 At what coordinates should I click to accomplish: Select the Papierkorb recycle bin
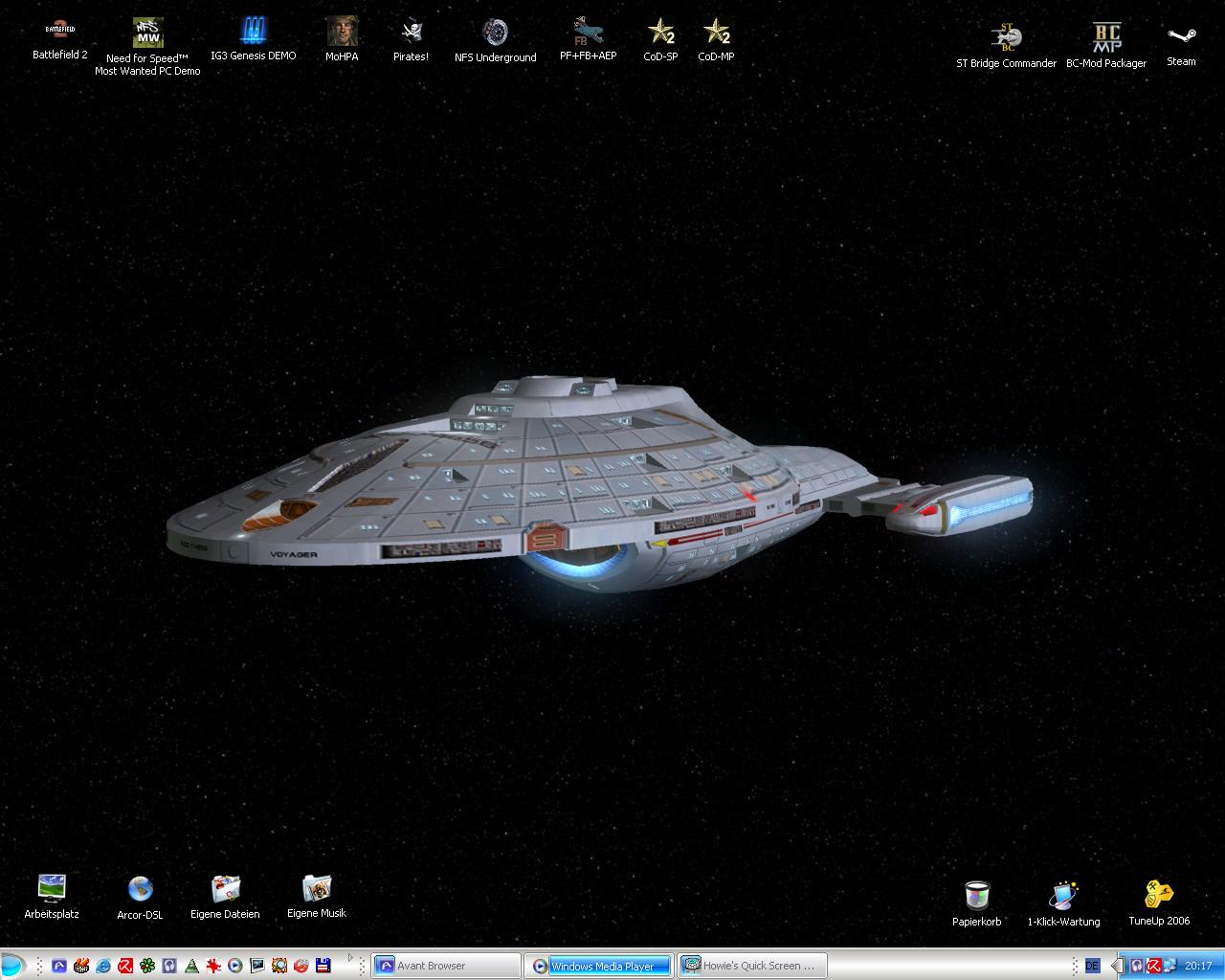tap(977, 904)
